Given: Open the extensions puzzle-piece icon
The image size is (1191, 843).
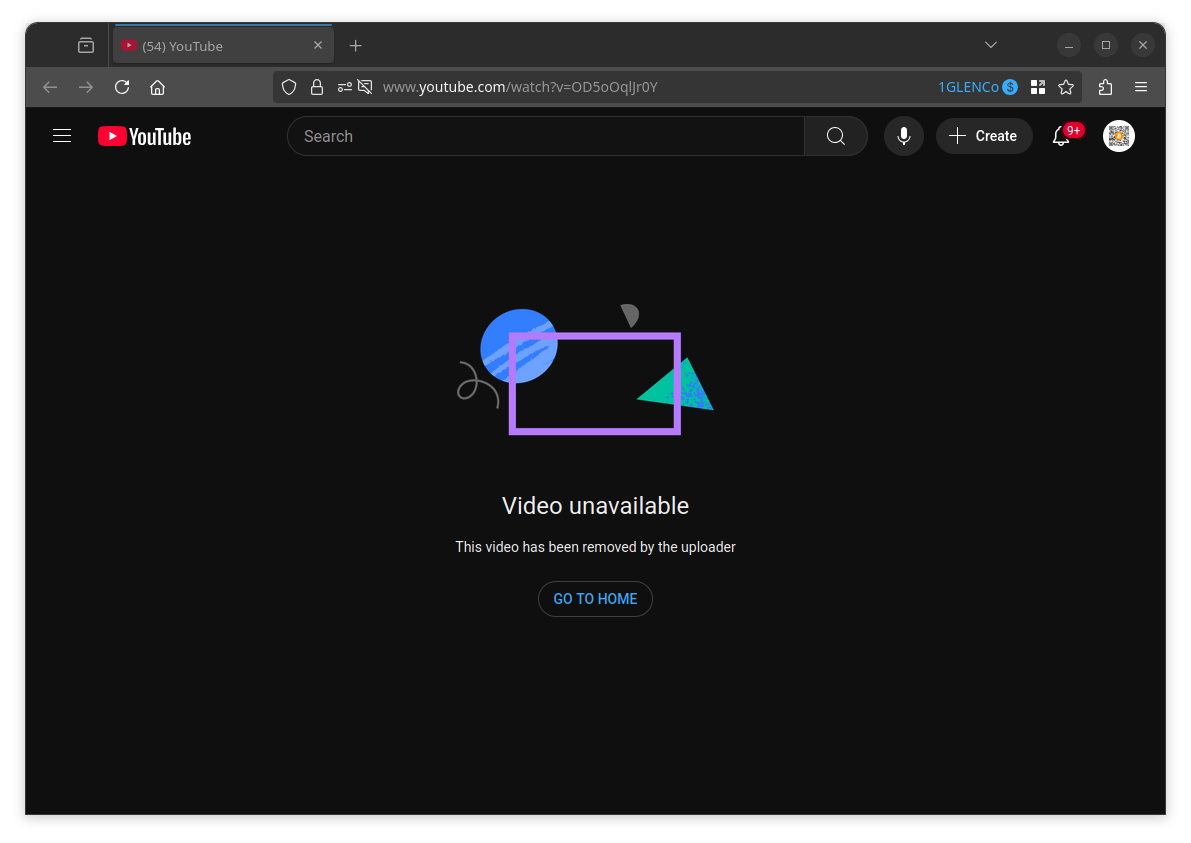Looking at the screenshot, I should [1105, 87].
